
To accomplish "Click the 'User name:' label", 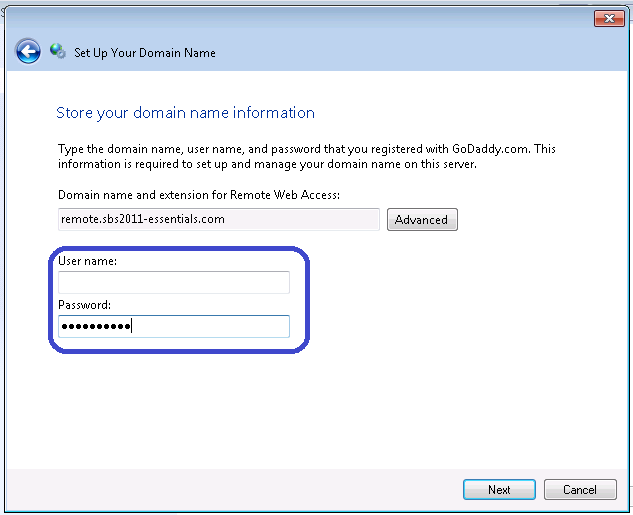I will (89, 261).
